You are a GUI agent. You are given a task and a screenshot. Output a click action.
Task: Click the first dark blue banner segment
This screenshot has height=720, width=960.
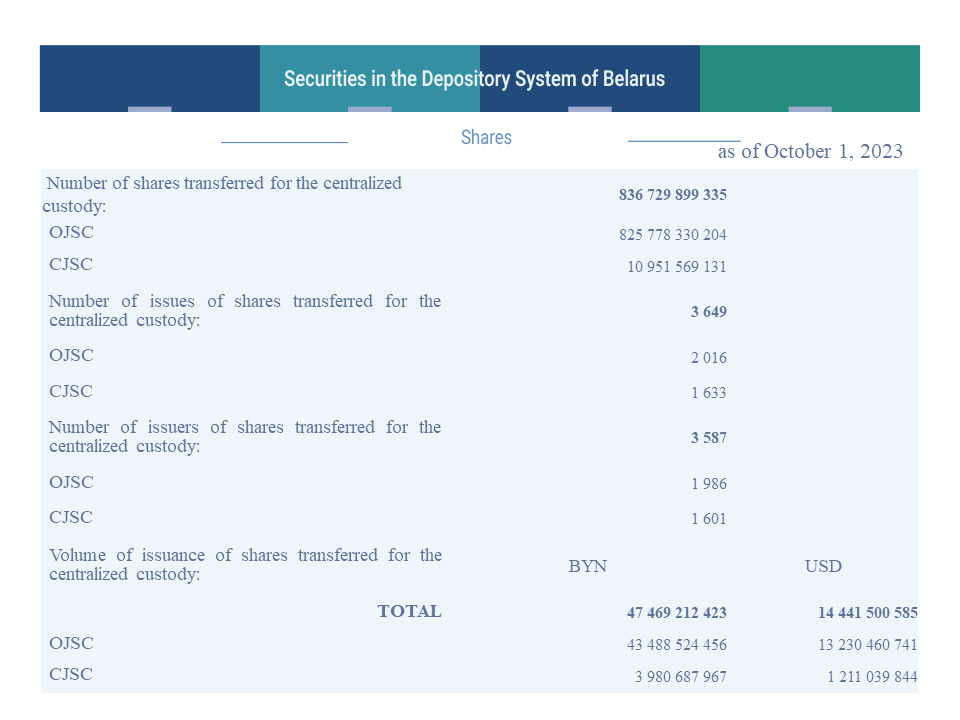150,78
